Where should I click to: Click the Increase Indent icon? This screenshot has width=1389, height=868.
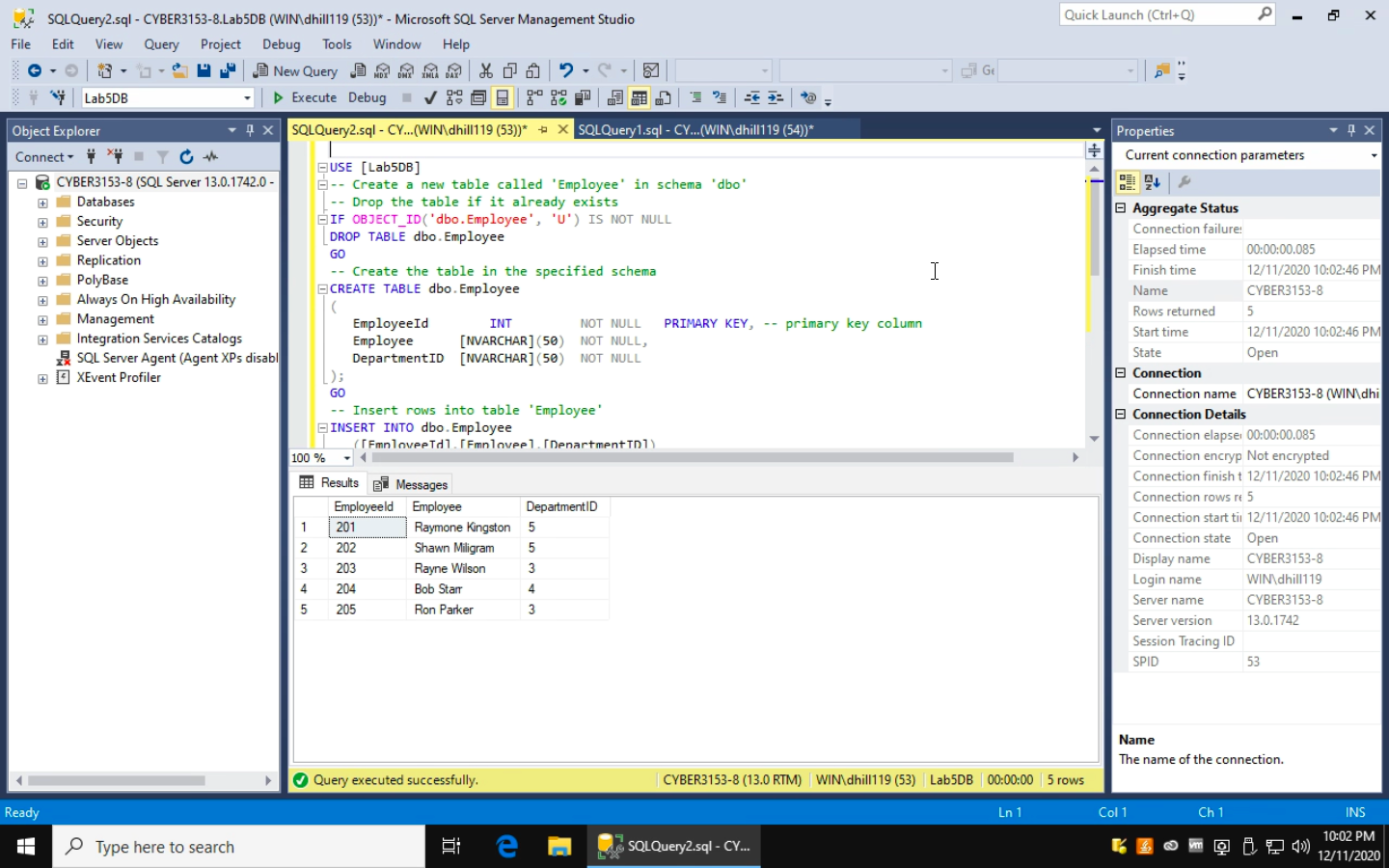click(x=776, y=97)
